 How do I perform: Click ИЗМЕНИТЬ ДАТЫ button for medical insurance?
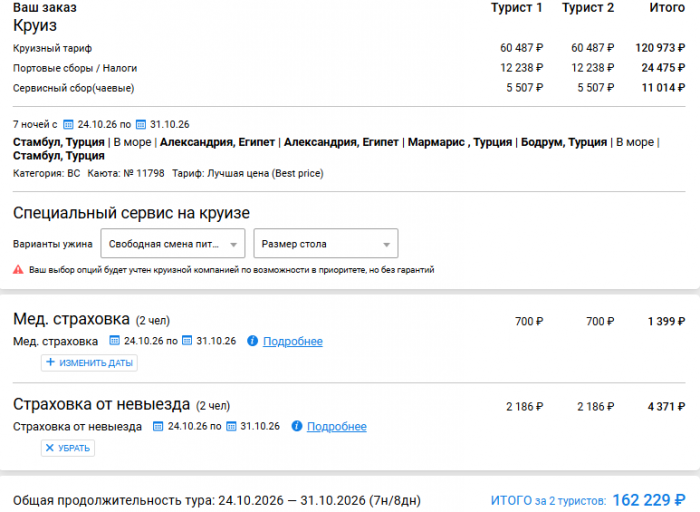click(89, 362)
